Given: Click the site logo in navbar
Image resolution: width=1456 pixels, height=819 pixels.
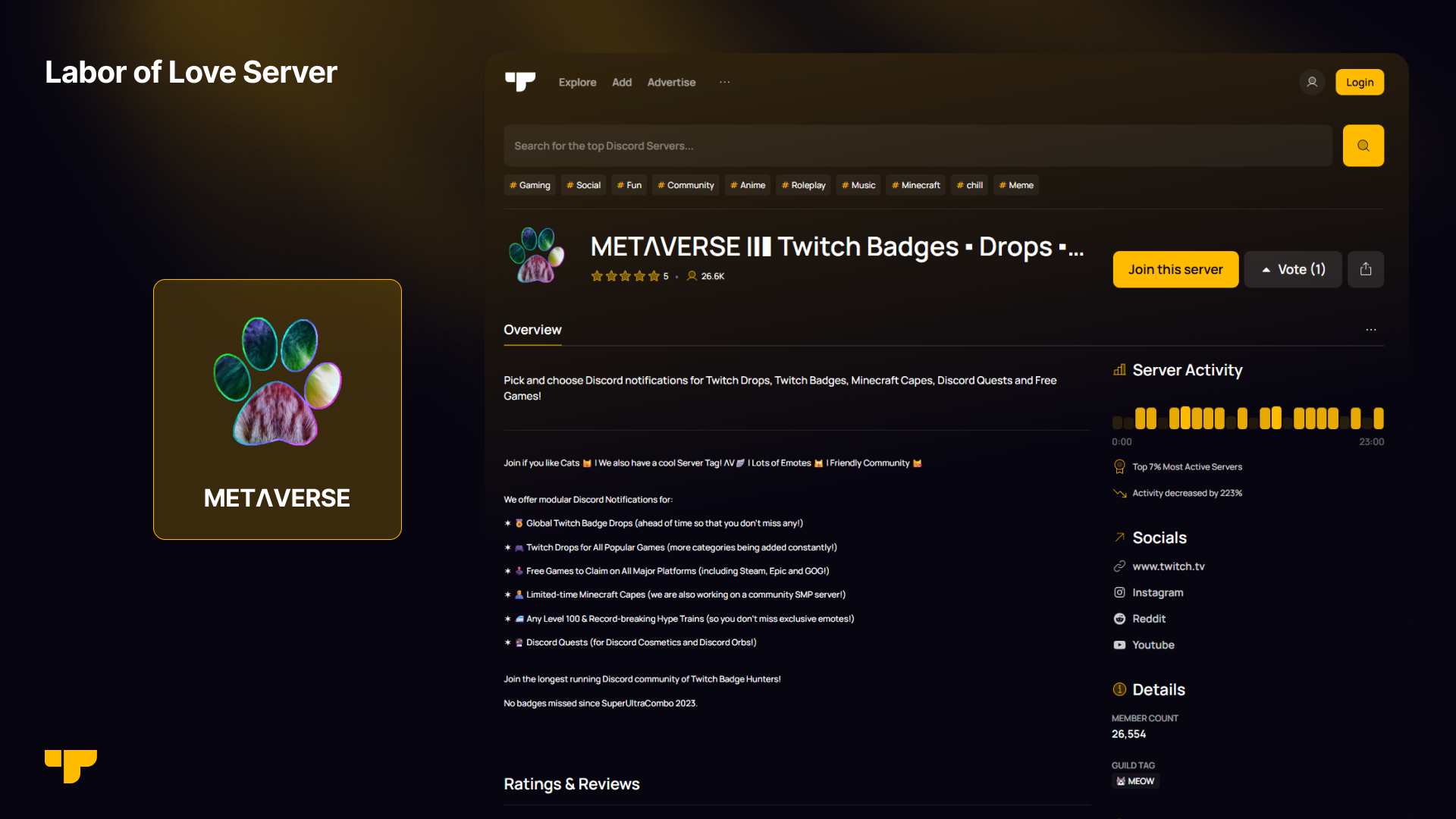Looking at the screenshot, I should click(x=520, y=81).
